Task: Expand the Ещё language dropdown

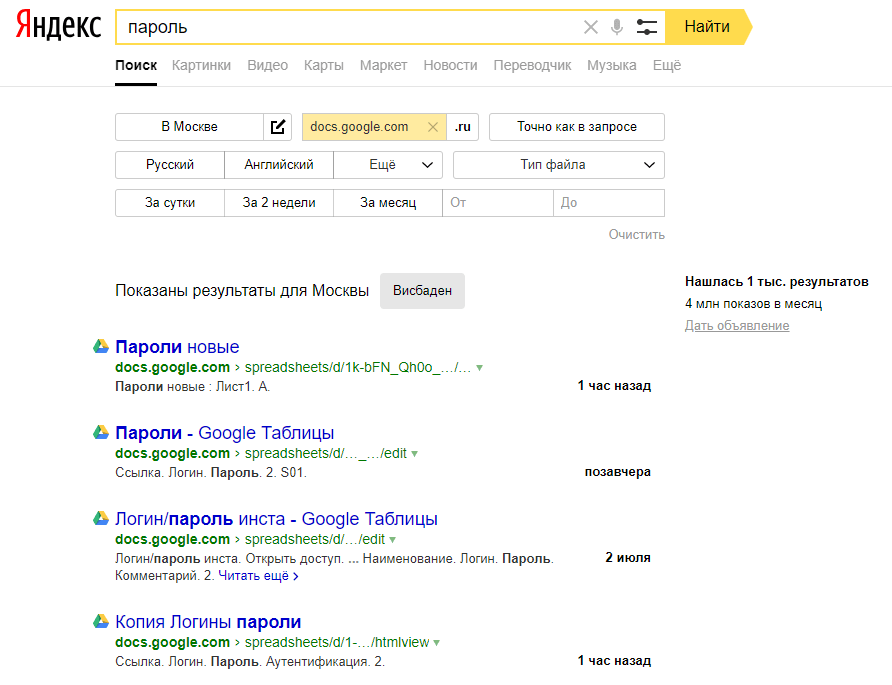Action: click(x=388, y=164)
